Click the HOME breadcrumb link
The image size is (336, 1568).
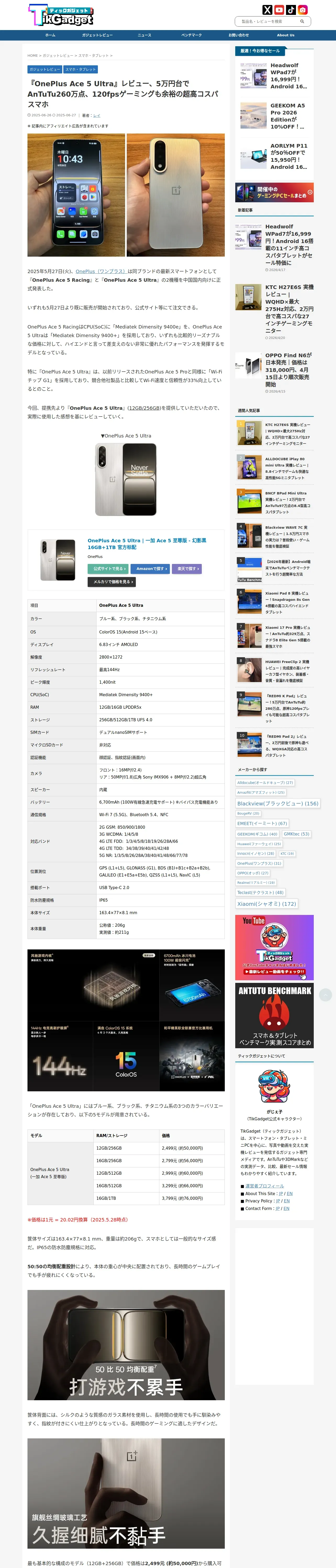32,55
